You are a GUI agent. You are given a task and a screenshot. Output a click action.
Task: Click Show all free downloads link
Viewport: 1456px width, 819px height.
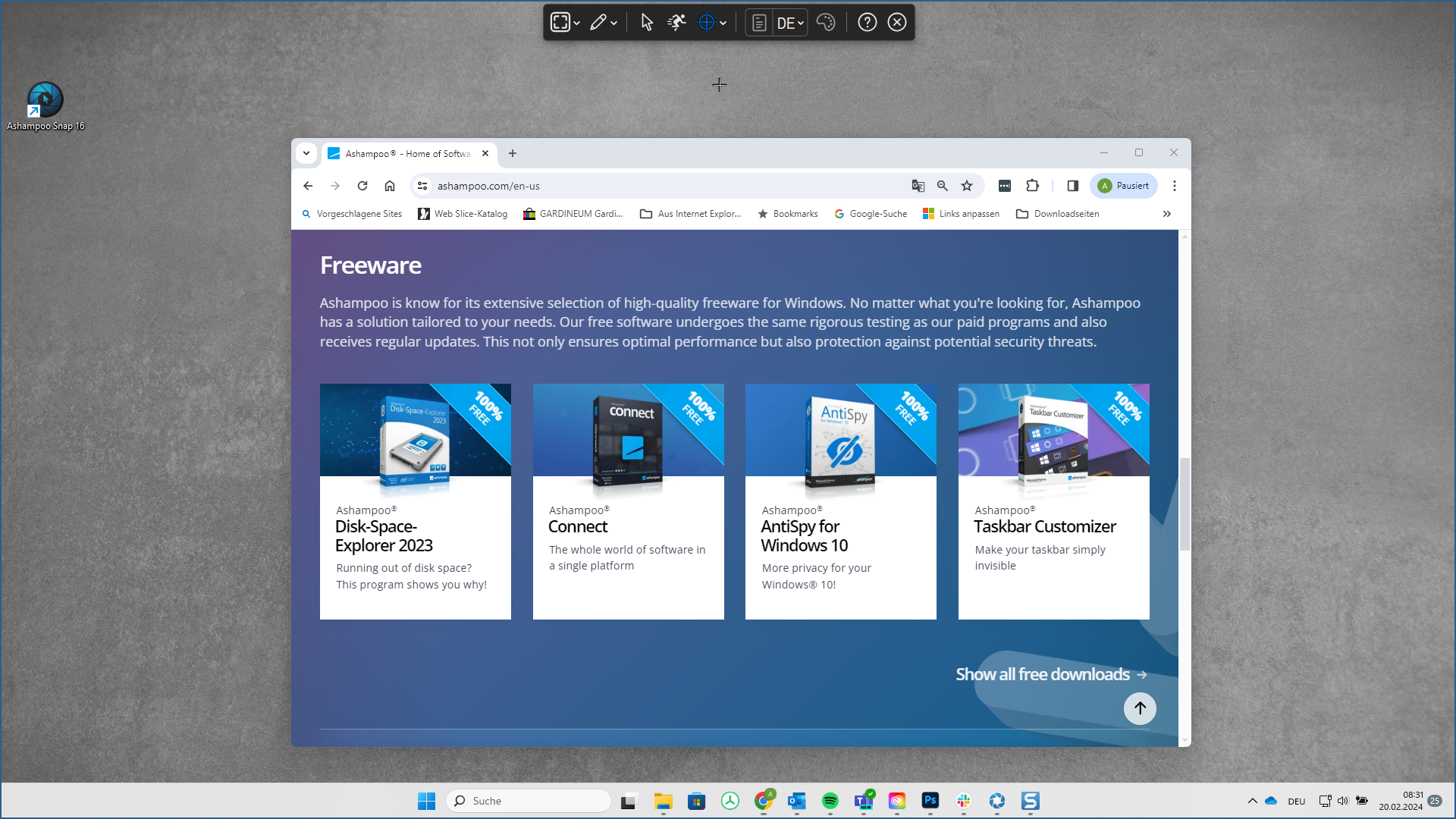click(1051, 674)
